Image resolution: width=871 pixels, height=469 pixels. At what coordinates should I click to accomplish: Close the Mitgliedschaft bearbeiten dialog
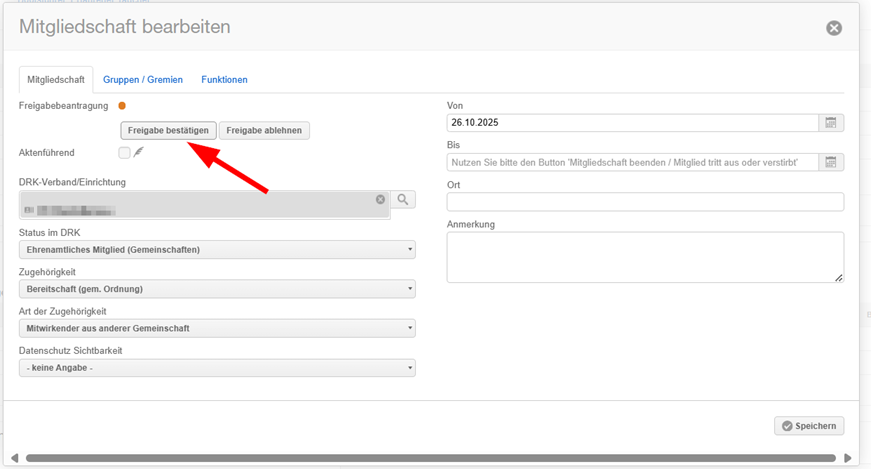click(833, 28)
